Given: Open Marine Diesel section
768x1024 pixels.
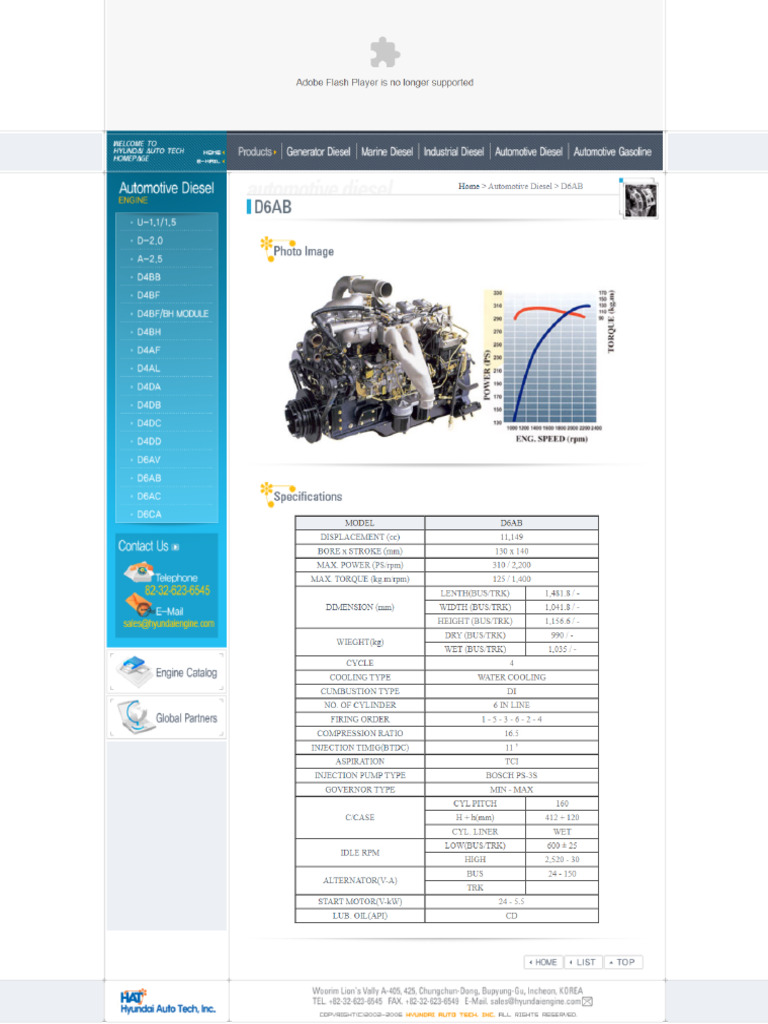Looking at the screenshot, I should 387,152.
